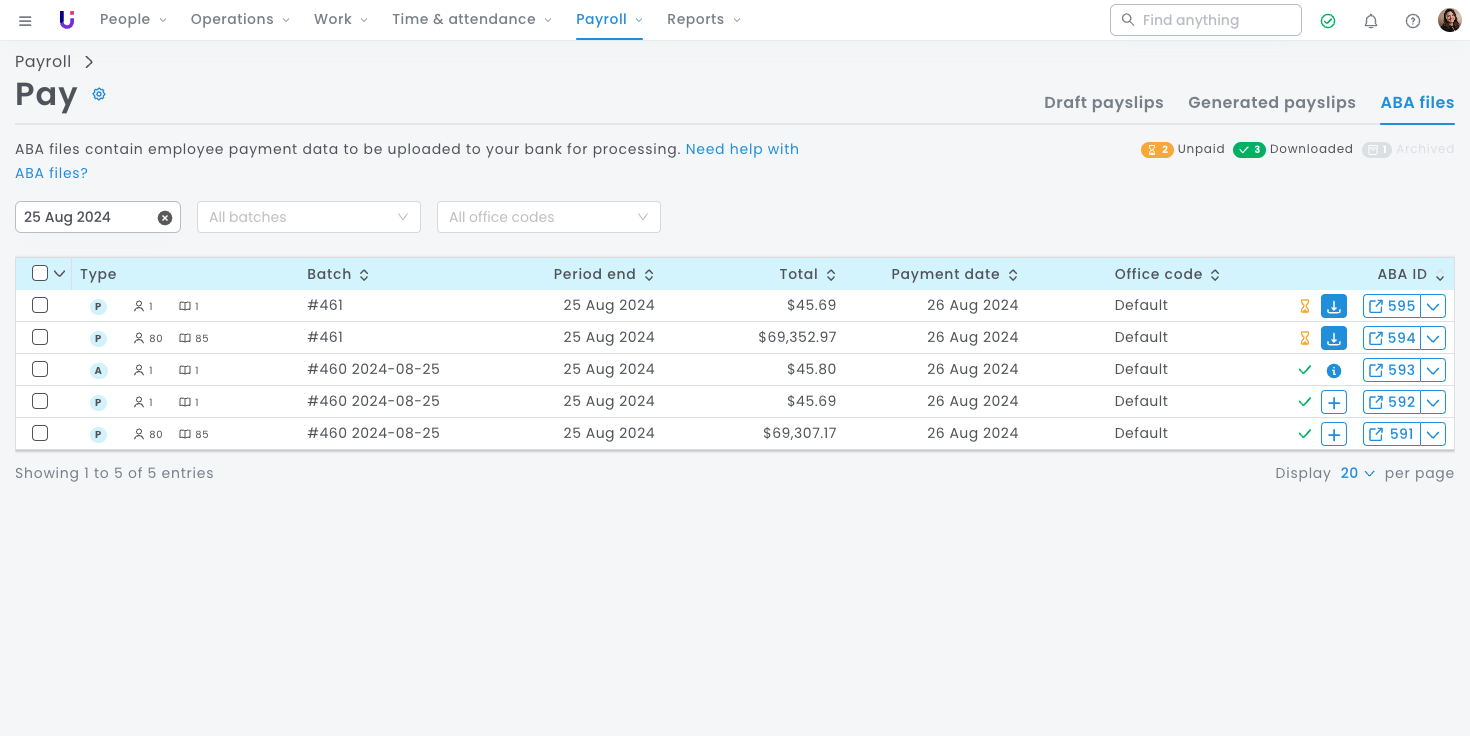
Task: Tick the checkbox for the $45.80 row
Action: tap(40, 370)
